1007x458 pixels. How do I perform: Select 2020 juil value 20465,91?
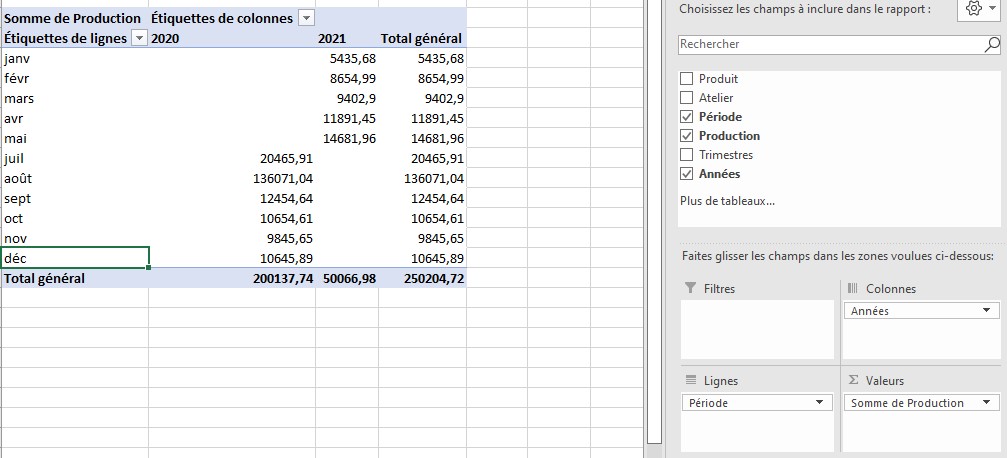(x=232, y=158)
